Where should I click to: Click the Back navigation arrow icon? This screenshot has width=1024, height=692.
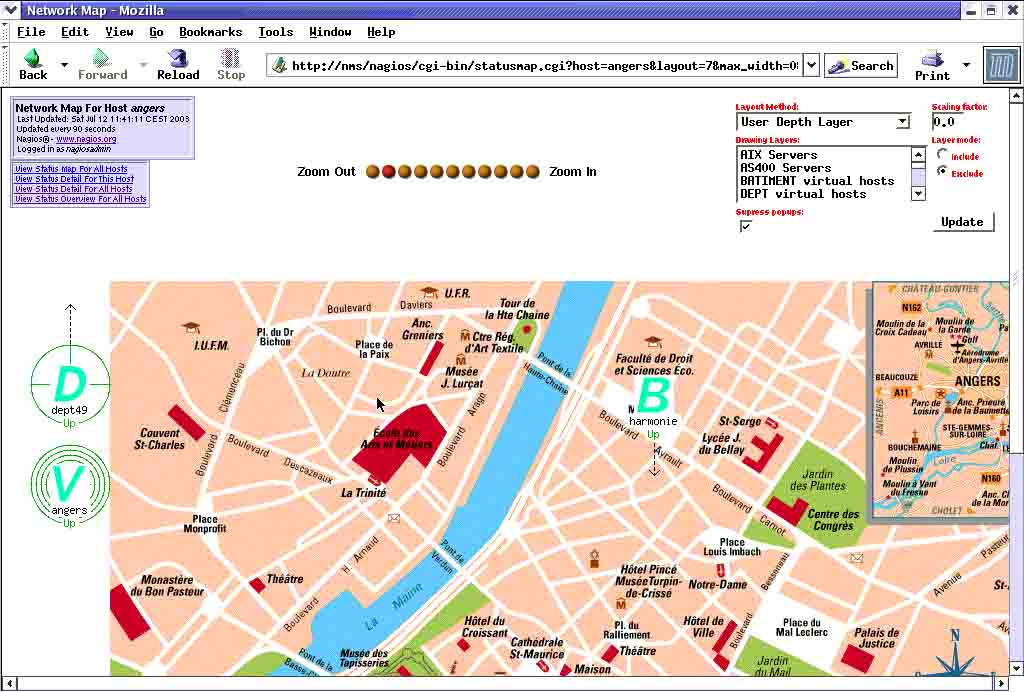(33, 59)
